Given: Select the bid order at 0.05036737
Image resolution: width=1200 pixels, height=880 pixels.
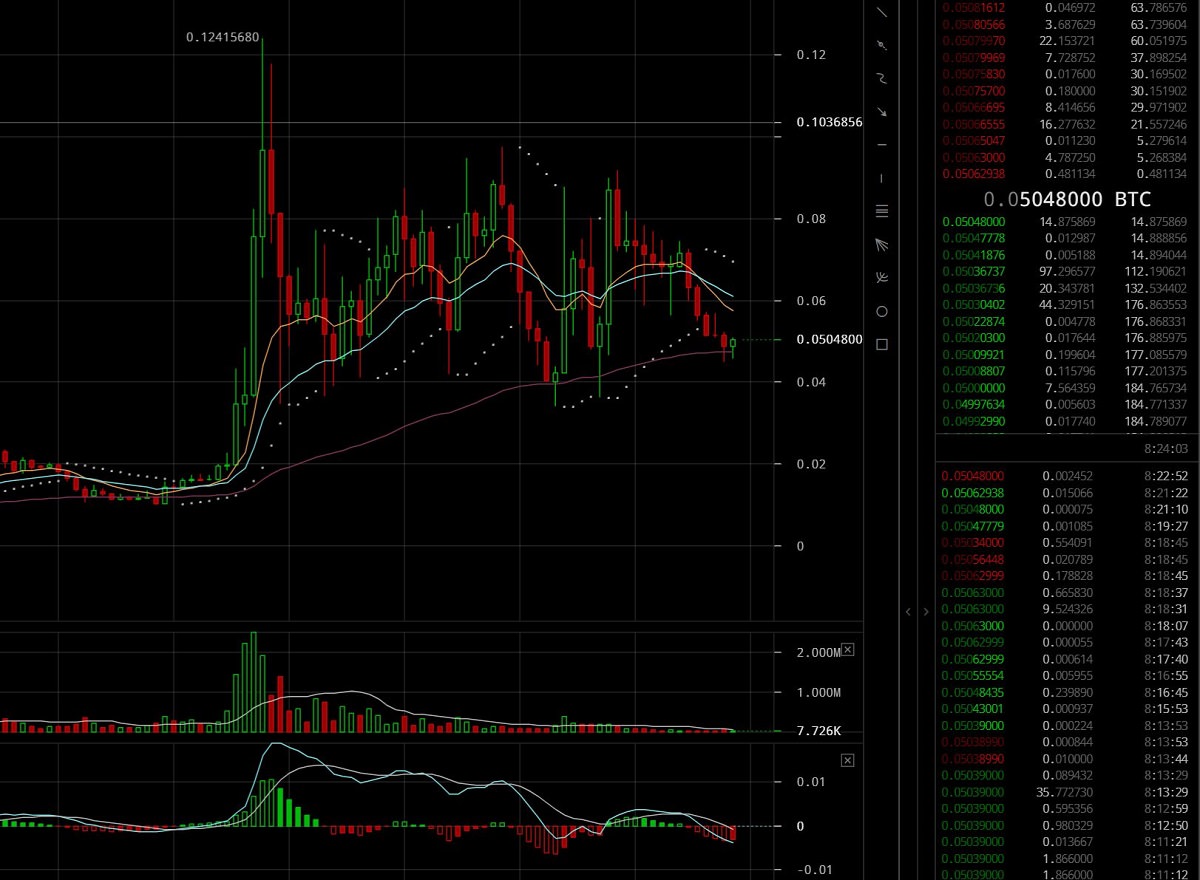Looking at the screenshot, I should [1067, 272].
